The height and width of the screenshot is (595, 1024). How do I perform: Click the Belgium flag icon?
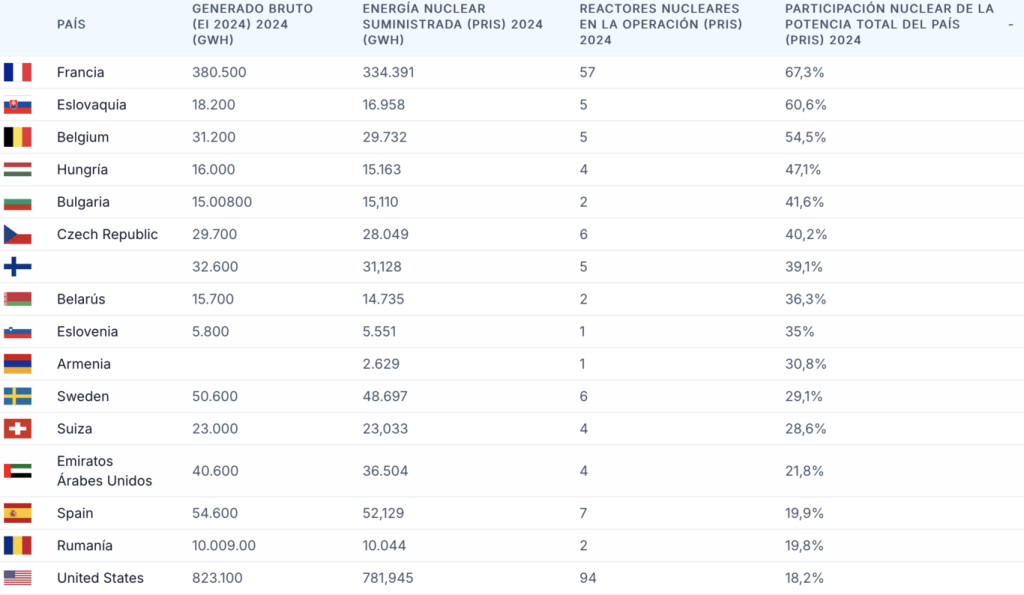[x=18, y=137]
